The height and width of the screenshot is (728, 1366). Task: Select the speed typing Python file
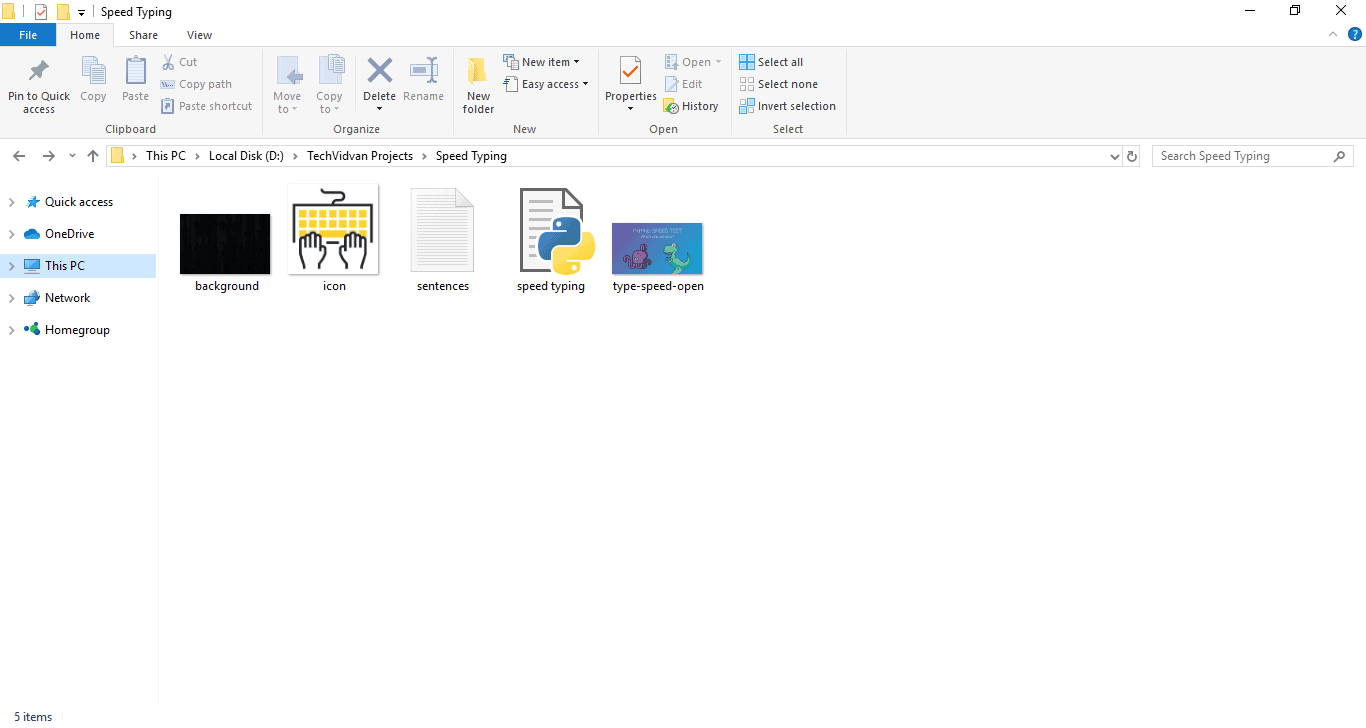[x=551, y=240]
